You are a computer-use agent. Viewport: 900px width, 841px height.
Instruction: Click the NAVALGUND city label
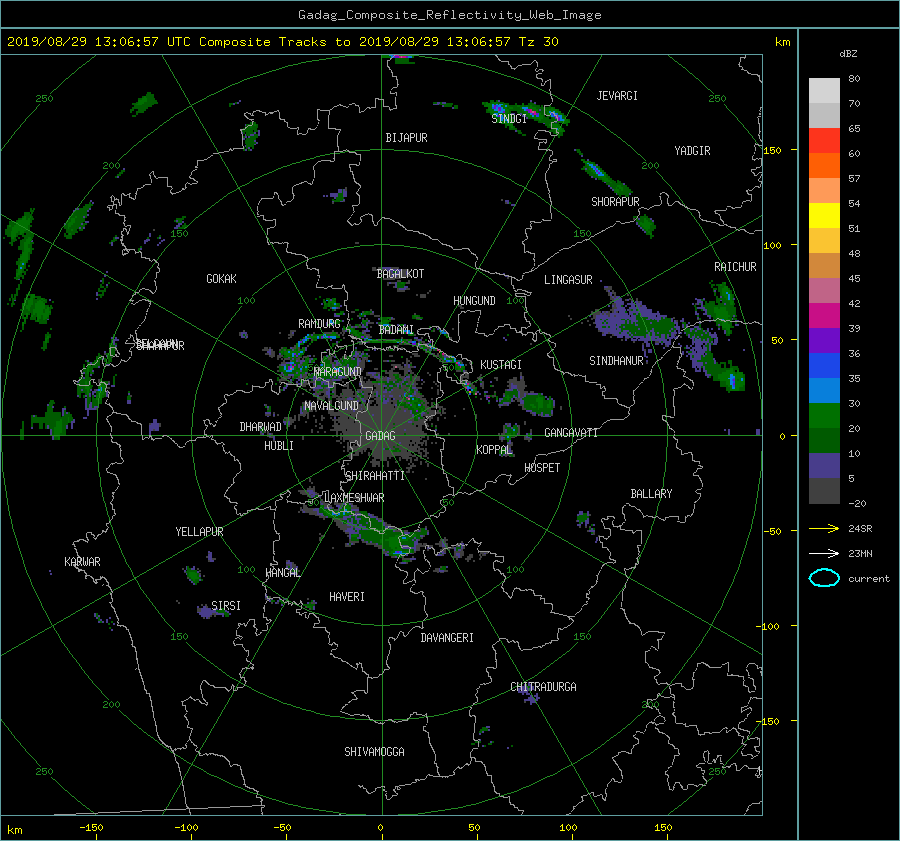(x=331, y=406)
